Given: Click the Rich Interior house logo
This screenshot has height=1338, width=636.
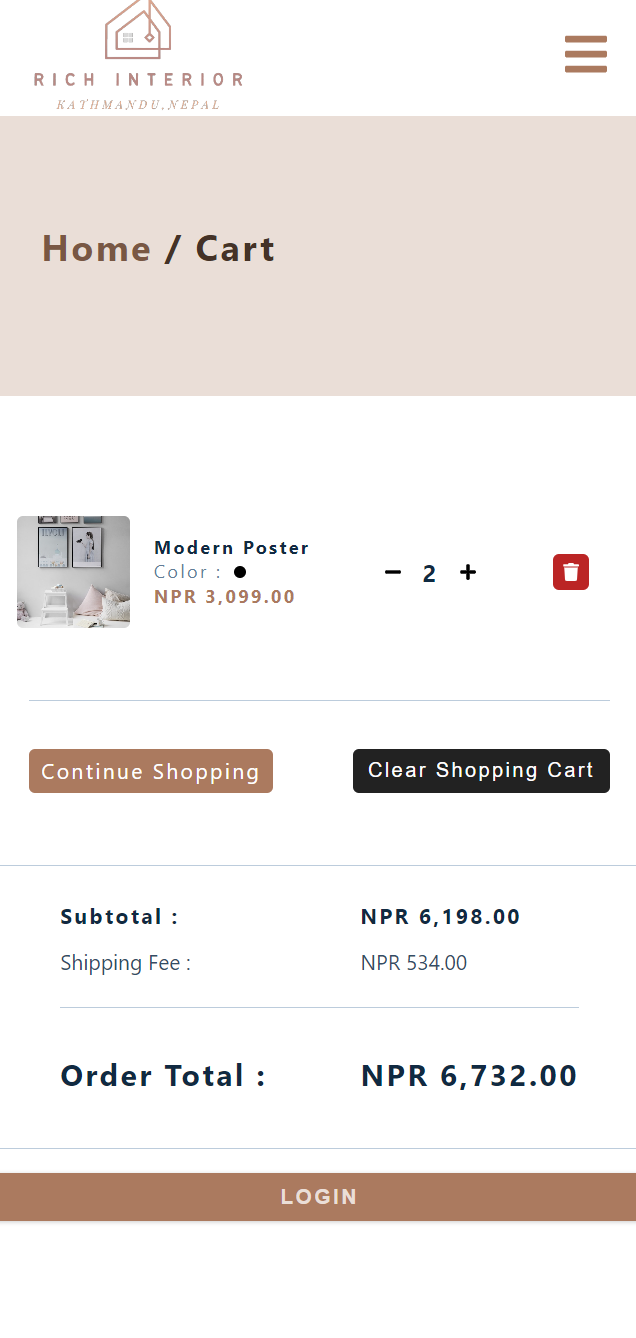Looking at the screenshot, I should 138,30.
